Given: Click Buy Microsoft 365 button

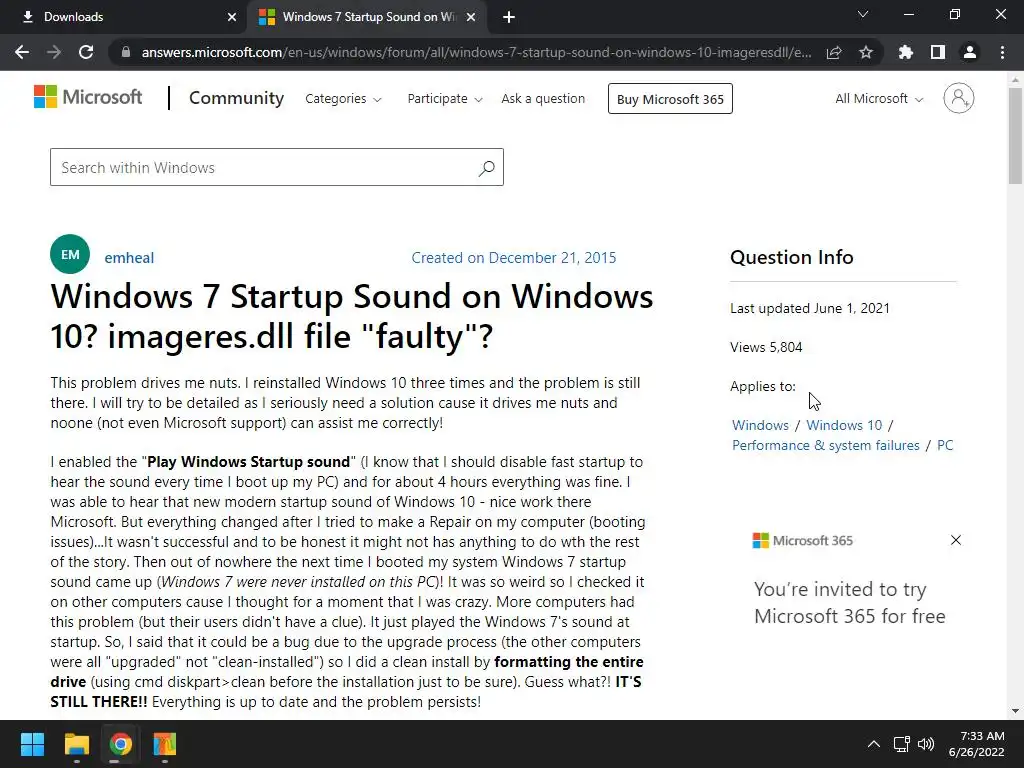Looking at the screenshot, I should coord(670,99).
